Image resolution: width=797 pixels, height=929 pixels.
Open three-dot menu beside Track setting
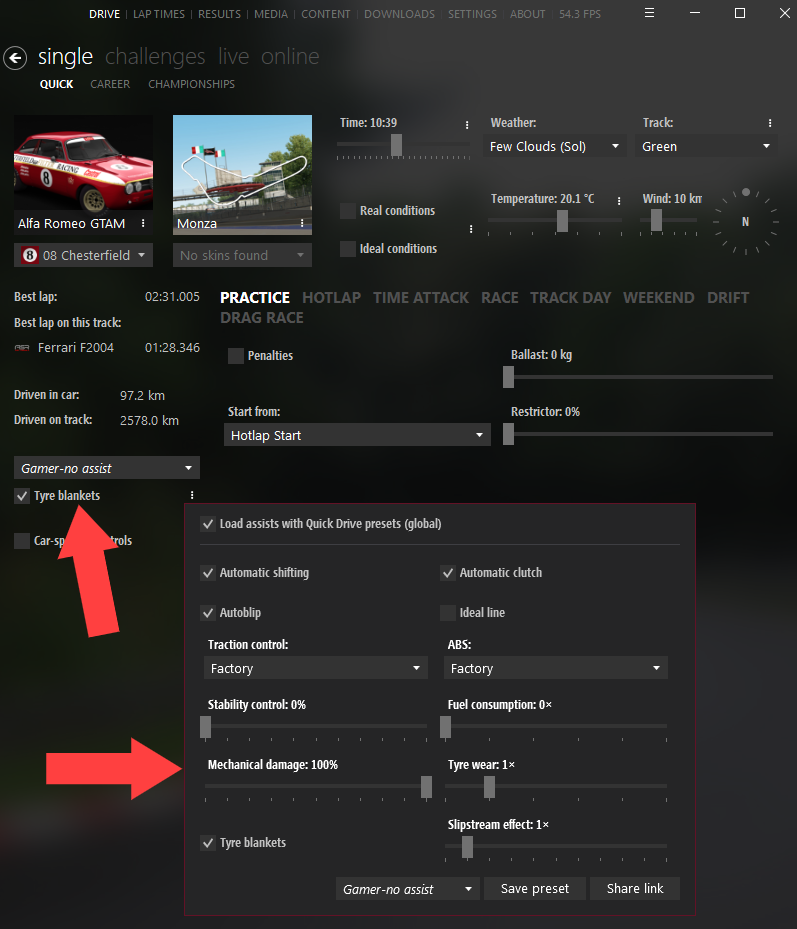coord(770,124)
